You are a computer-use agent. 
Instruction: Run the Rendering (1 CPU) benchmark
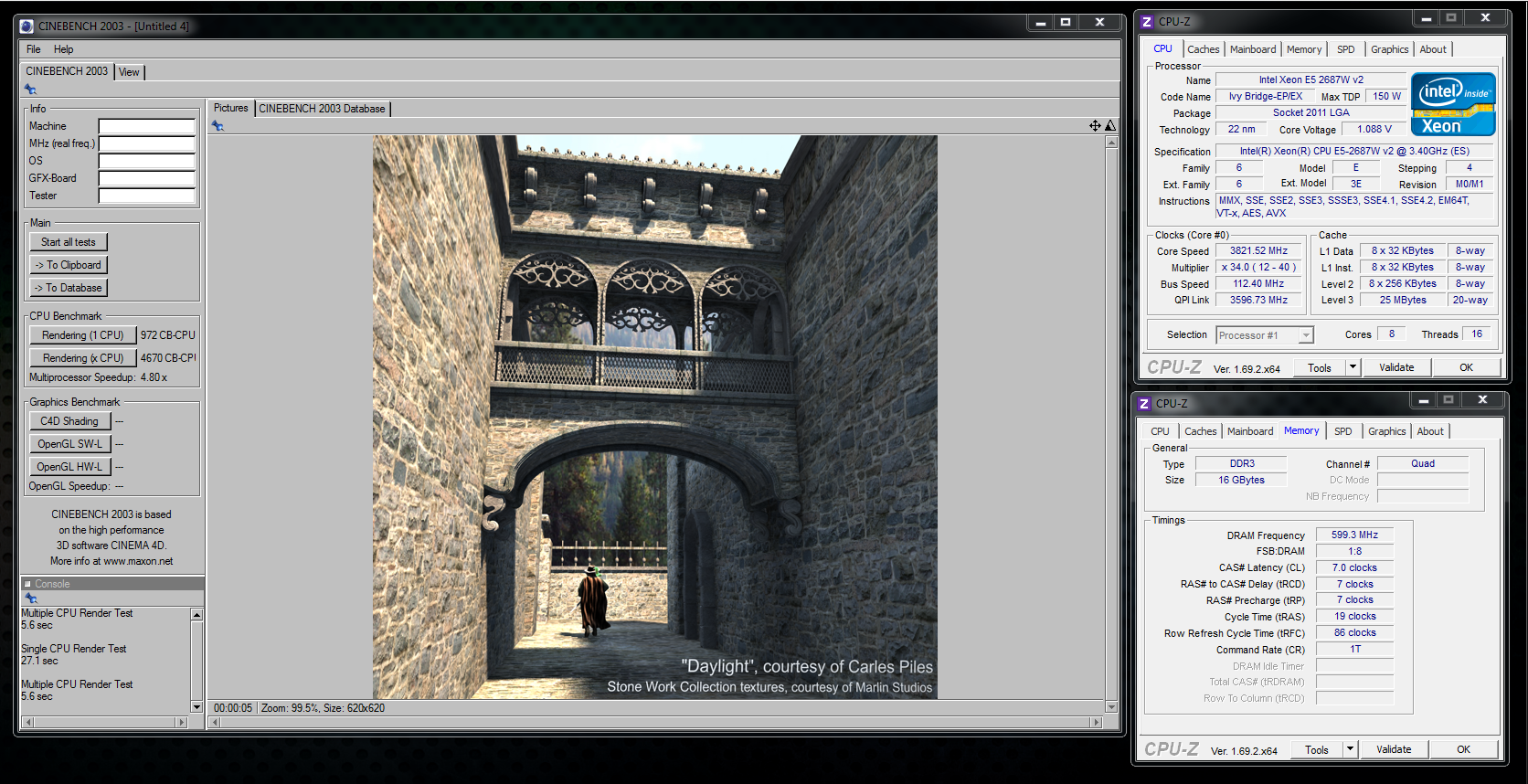tap(82, 335)
